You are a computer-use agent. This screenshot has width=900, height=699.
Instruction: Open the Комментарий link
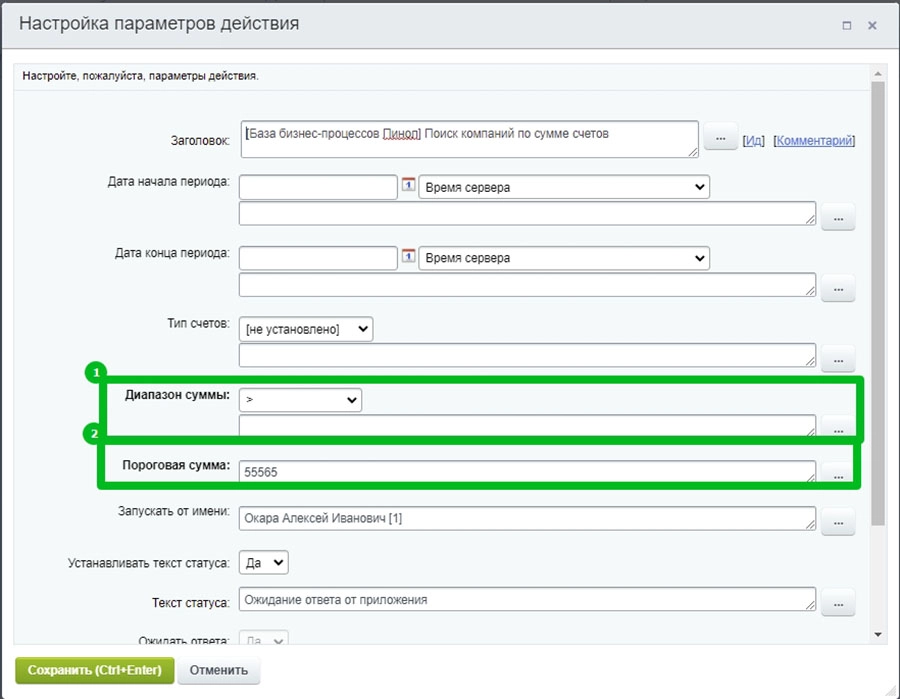[814, 141]
